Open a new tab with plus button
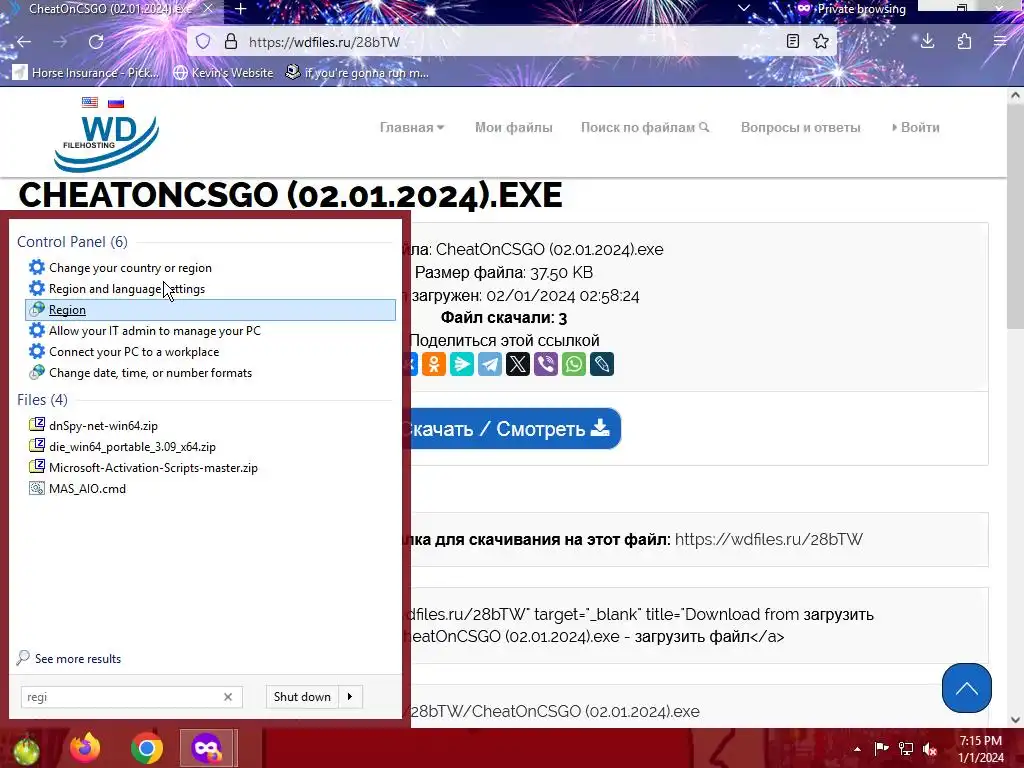Viewport: 1024px width, 768px height. tap(241, 9)
